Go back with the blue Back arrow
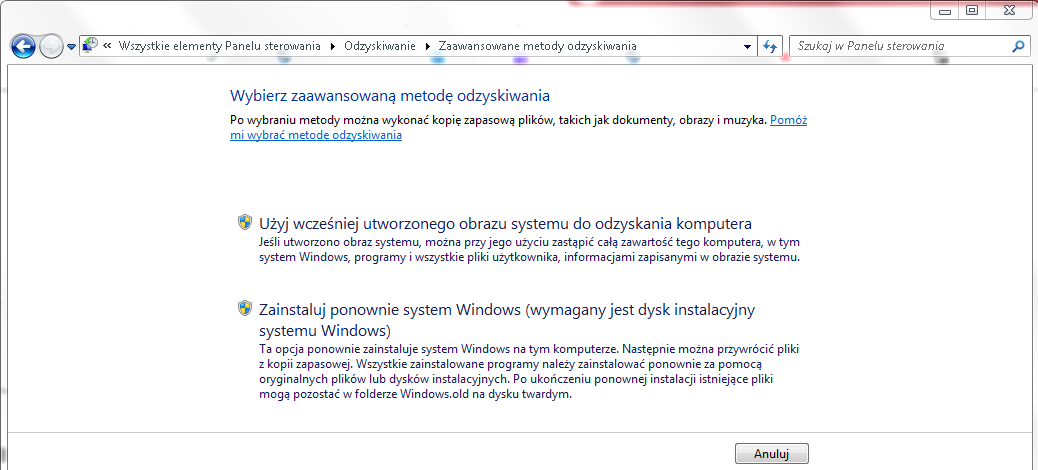1038x470 pixels. point(23,46)
